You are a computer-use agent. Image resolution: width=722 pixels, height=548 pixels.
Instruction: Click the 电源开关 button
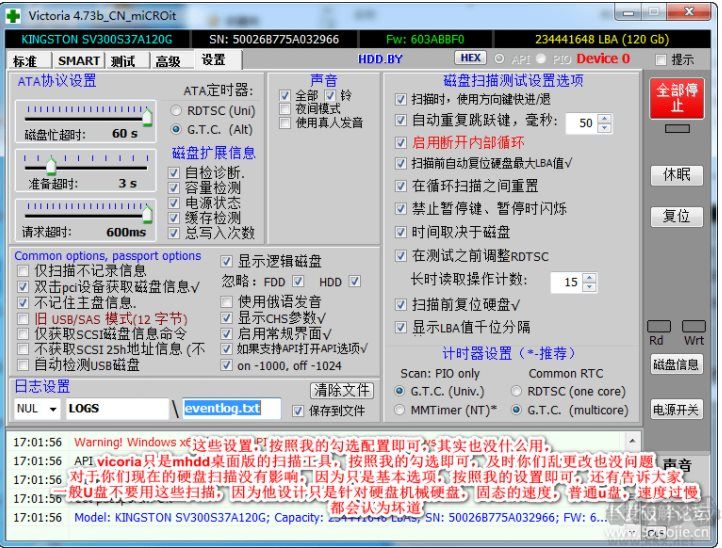[676, 409]
